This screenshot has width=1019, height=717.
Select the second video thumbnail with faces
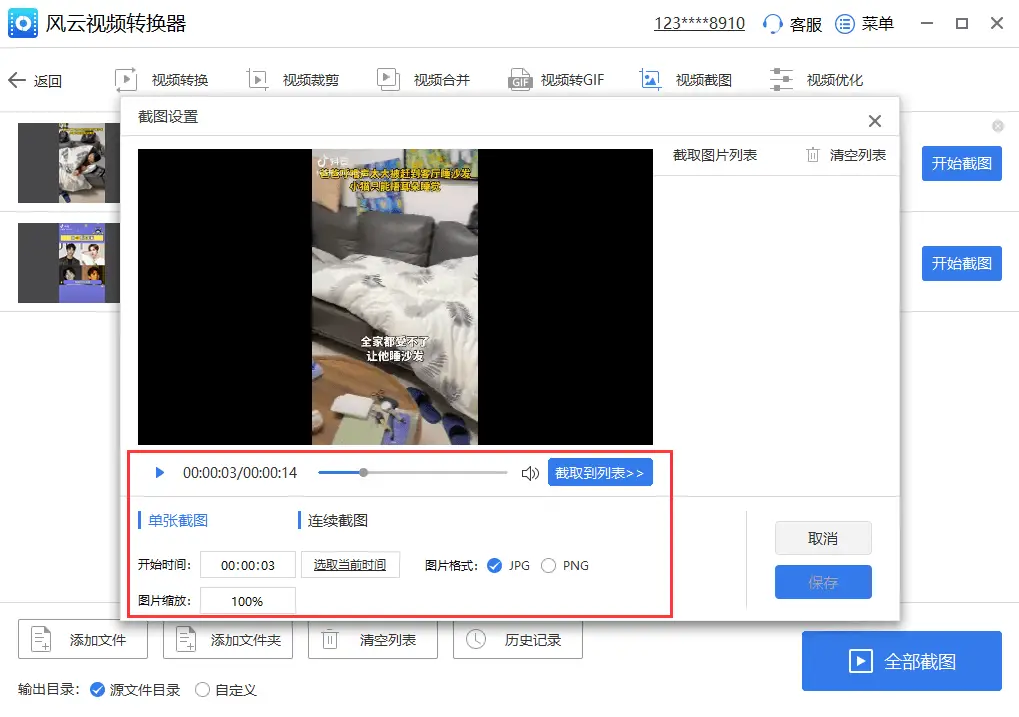pos(69,263)
